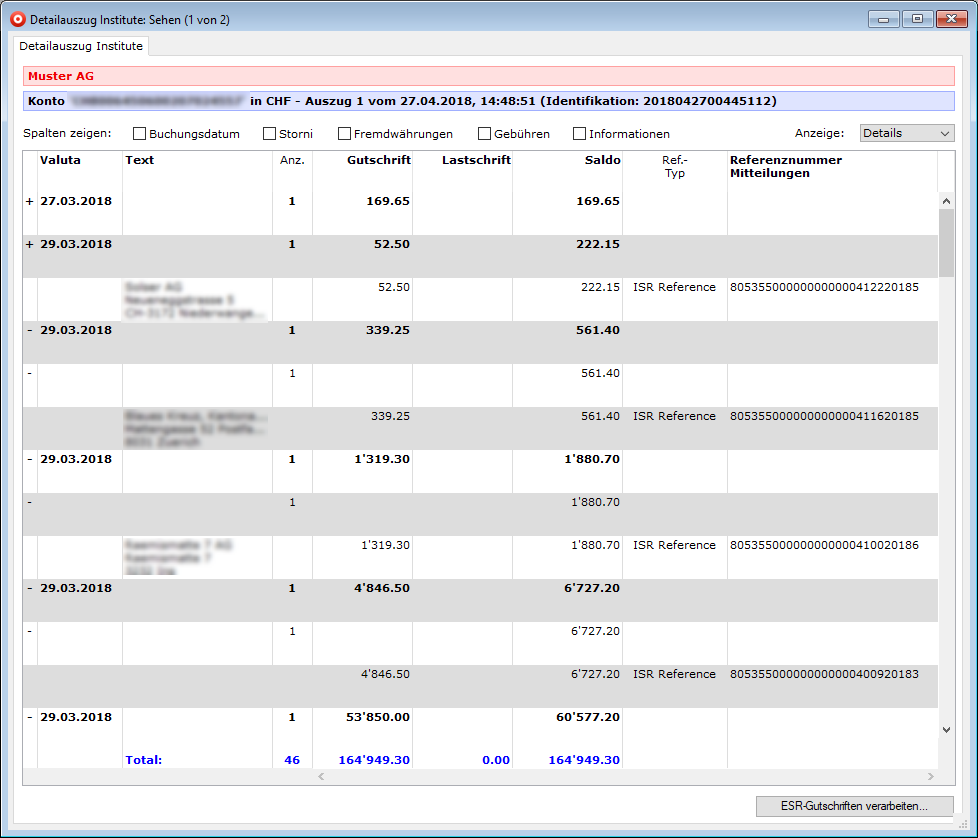Toggle the Storni checkbox

tap(270, 134)
